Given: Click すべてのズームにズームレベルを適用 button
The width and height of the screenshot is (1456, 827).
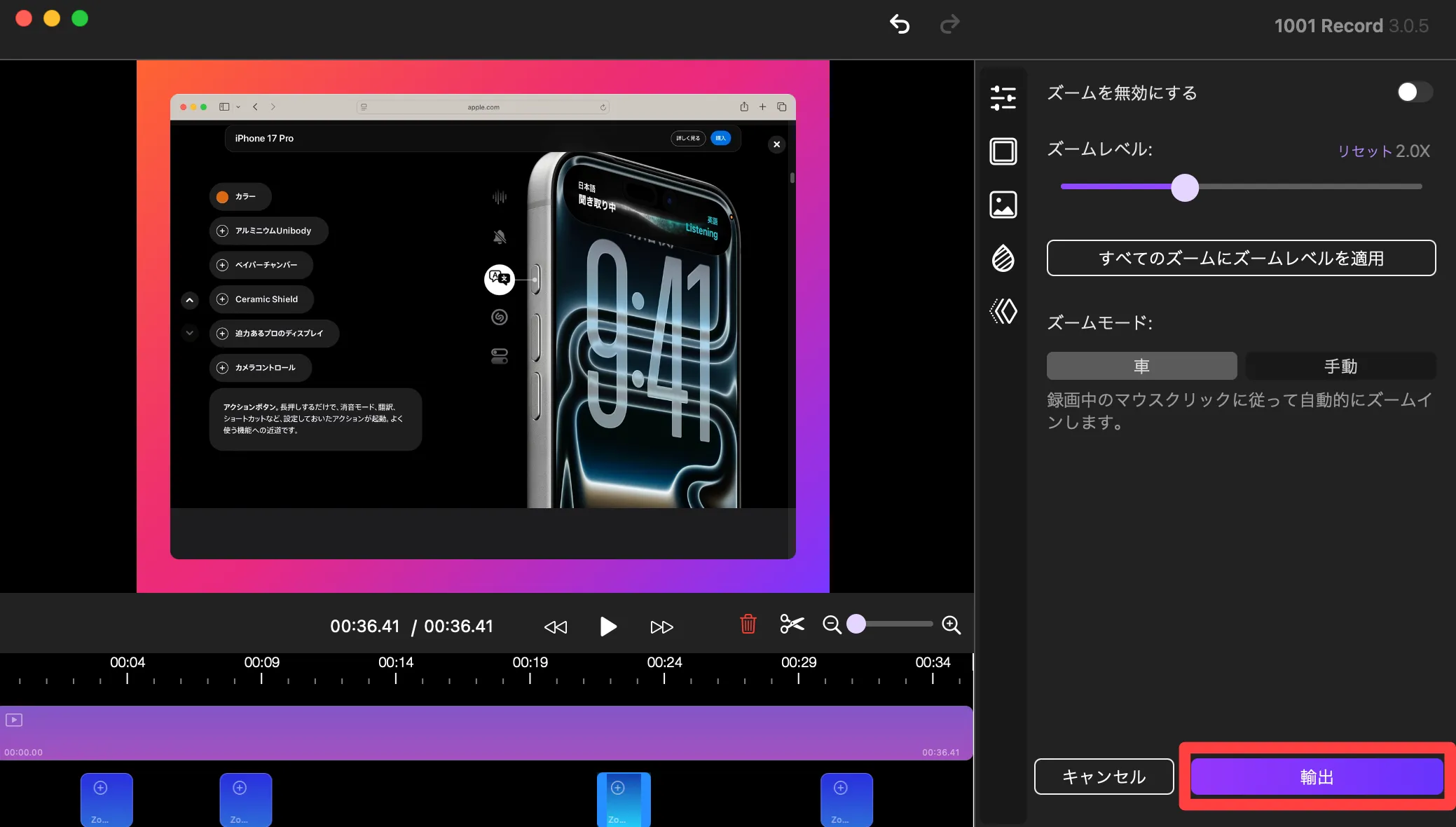Looking at the screenshot, I should pyautogui.click(x=1241, y=258).
